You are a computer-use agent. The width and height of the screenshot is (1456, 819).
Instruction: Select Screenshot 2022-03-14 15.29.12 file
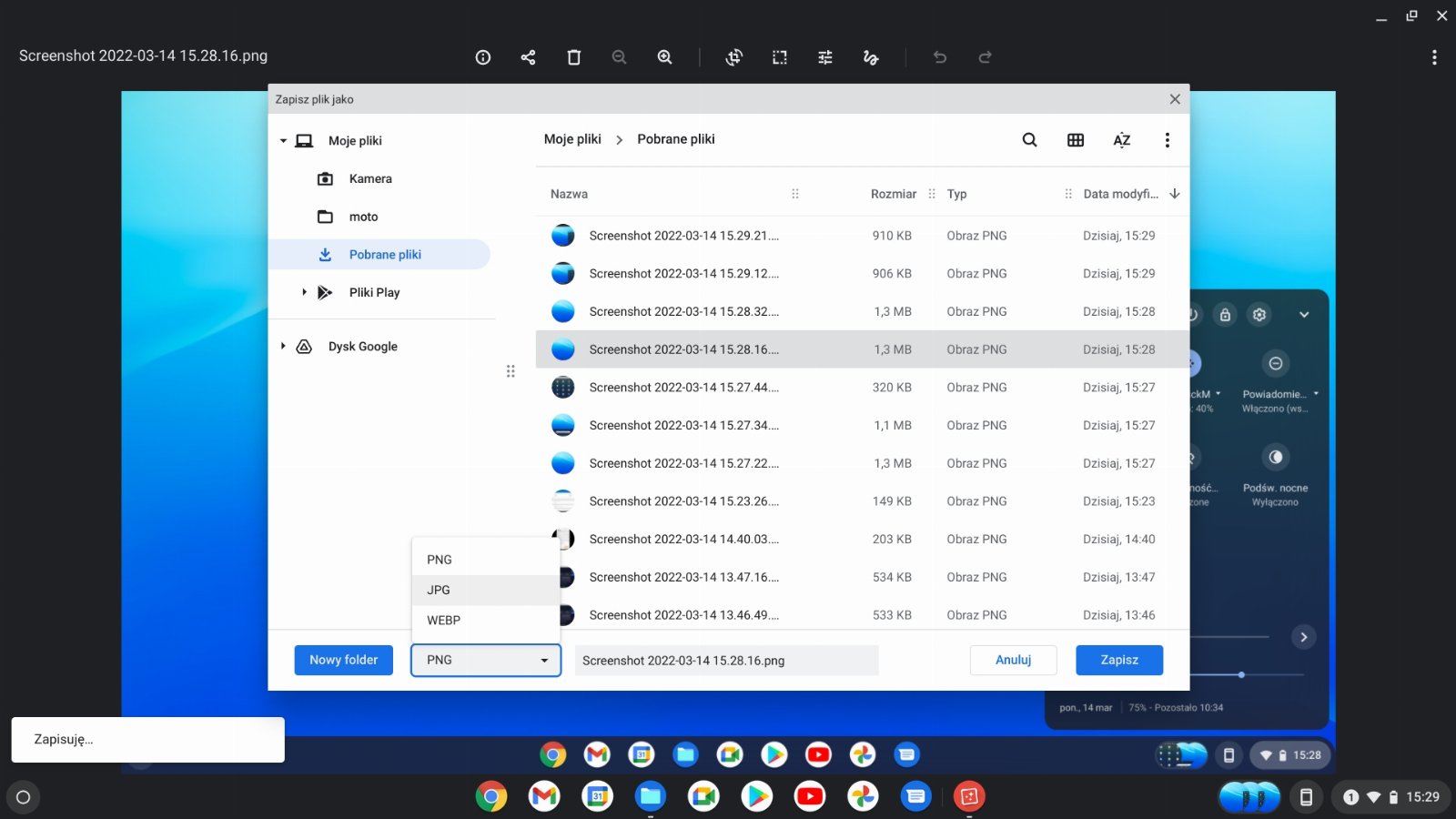click(x=862, y=274)
